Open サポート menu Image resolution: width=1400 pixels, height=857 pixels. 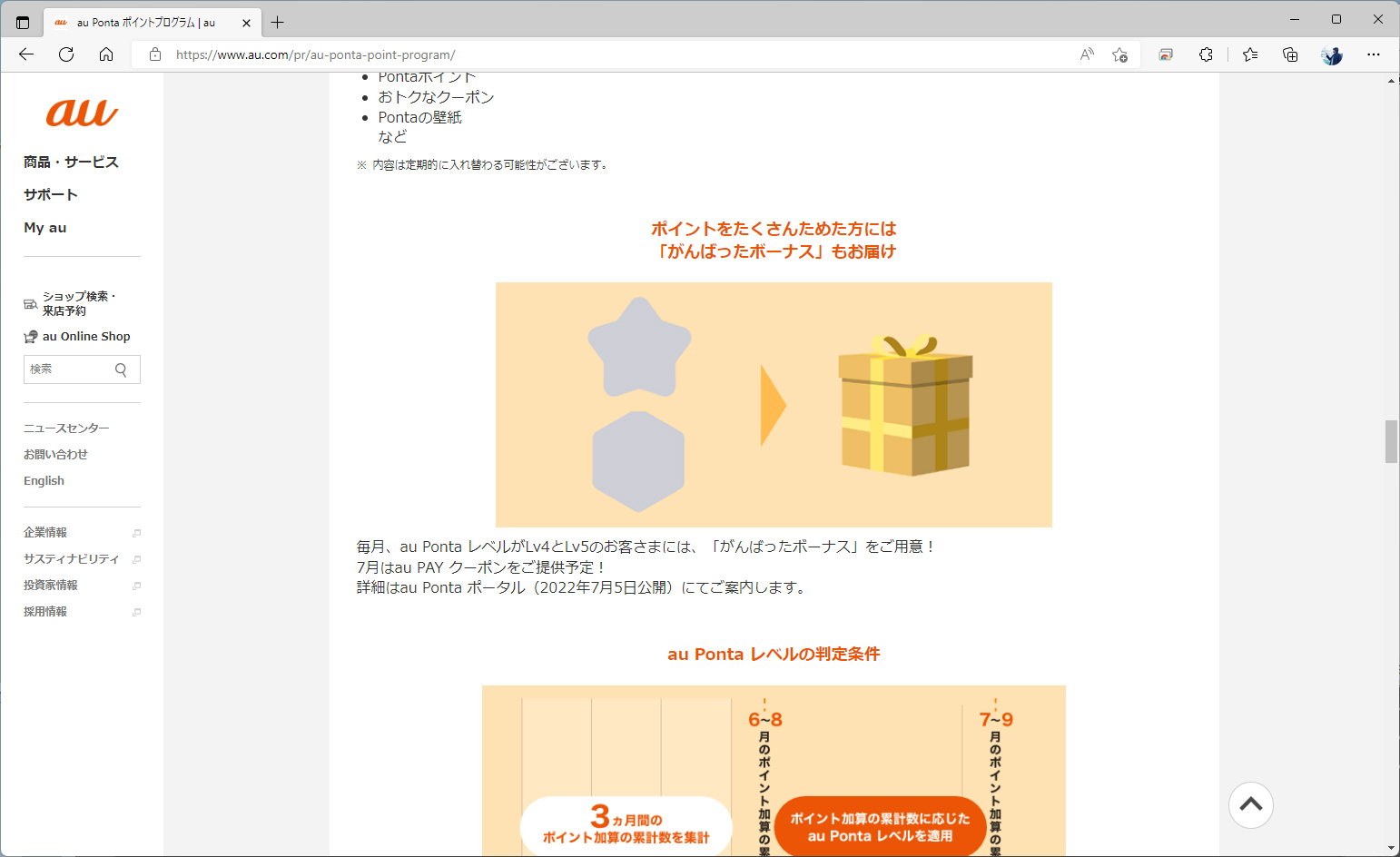[51, 195]
